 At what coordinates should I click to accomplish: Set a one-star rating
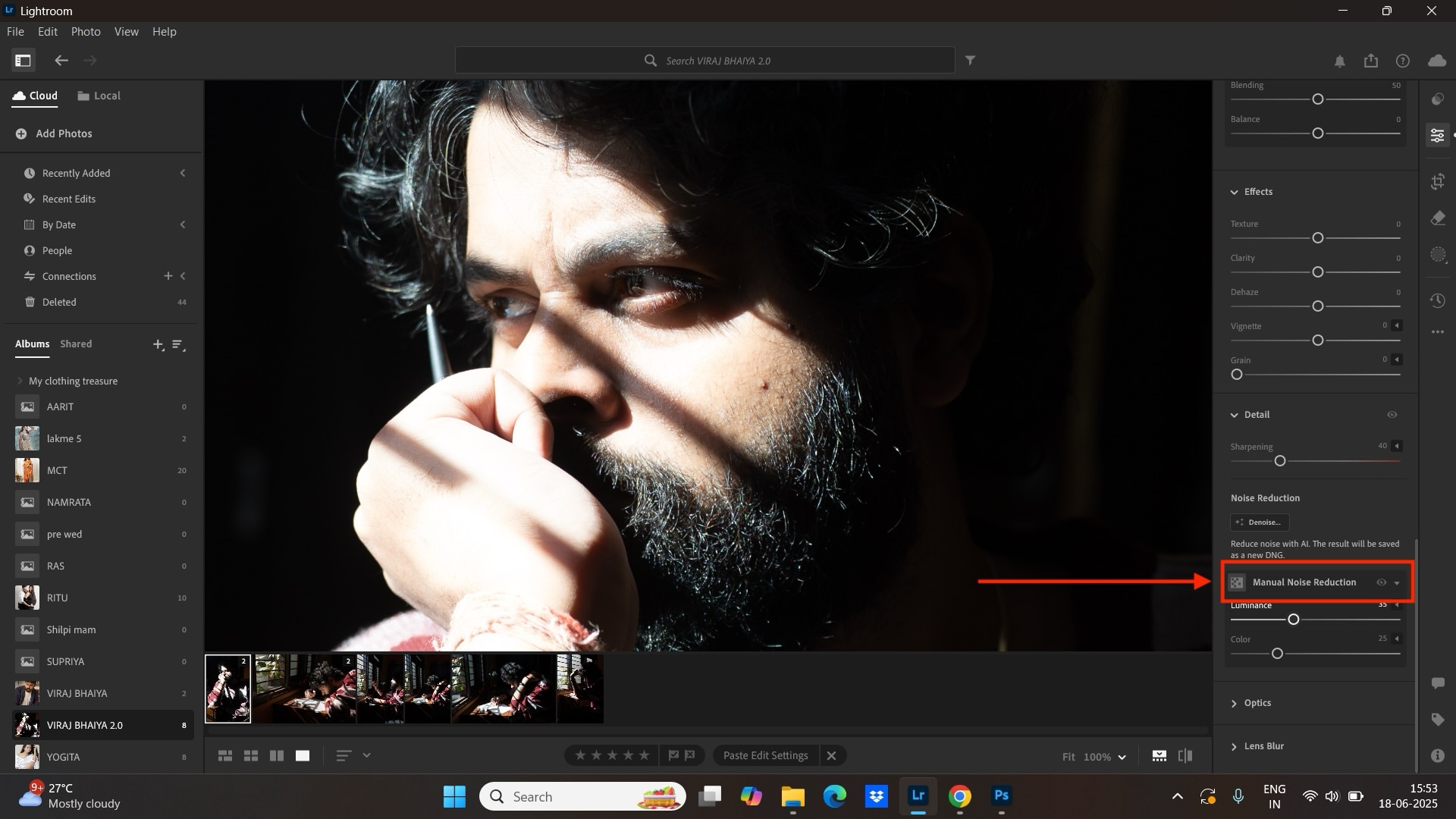tap(581, 755)
